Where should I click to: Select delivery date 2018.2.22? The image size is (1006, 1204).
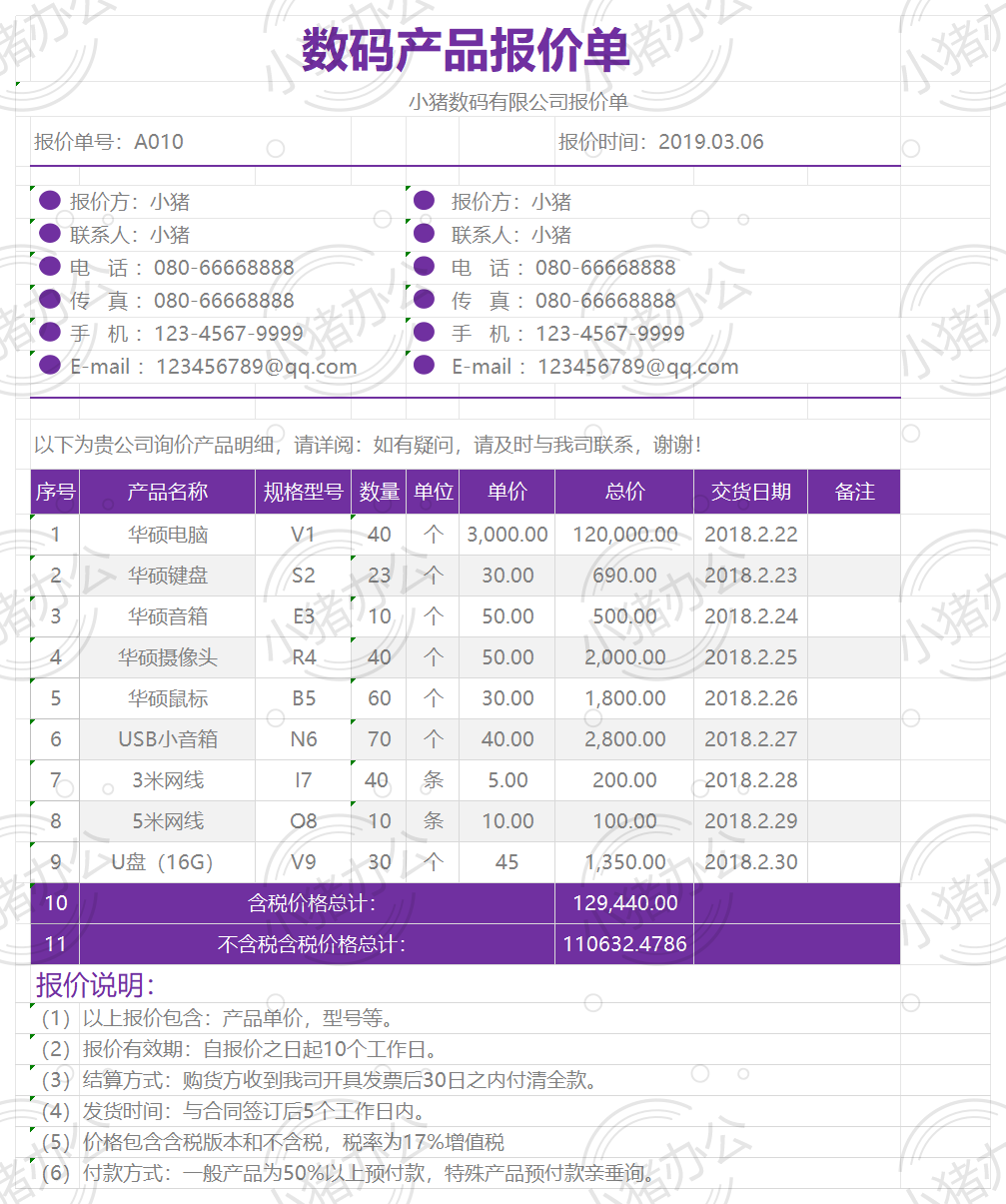pos(751,535)
